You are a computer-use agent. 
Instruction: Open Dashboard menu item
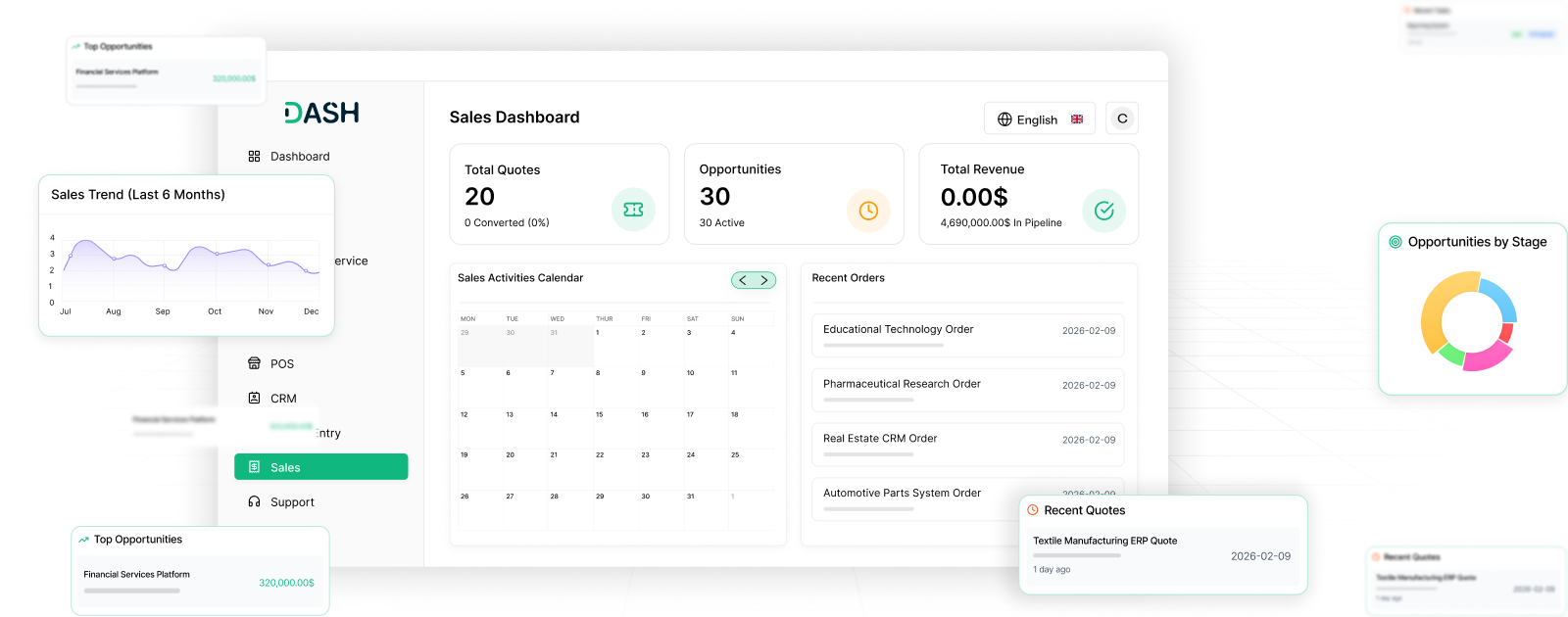tap(300, 157)
